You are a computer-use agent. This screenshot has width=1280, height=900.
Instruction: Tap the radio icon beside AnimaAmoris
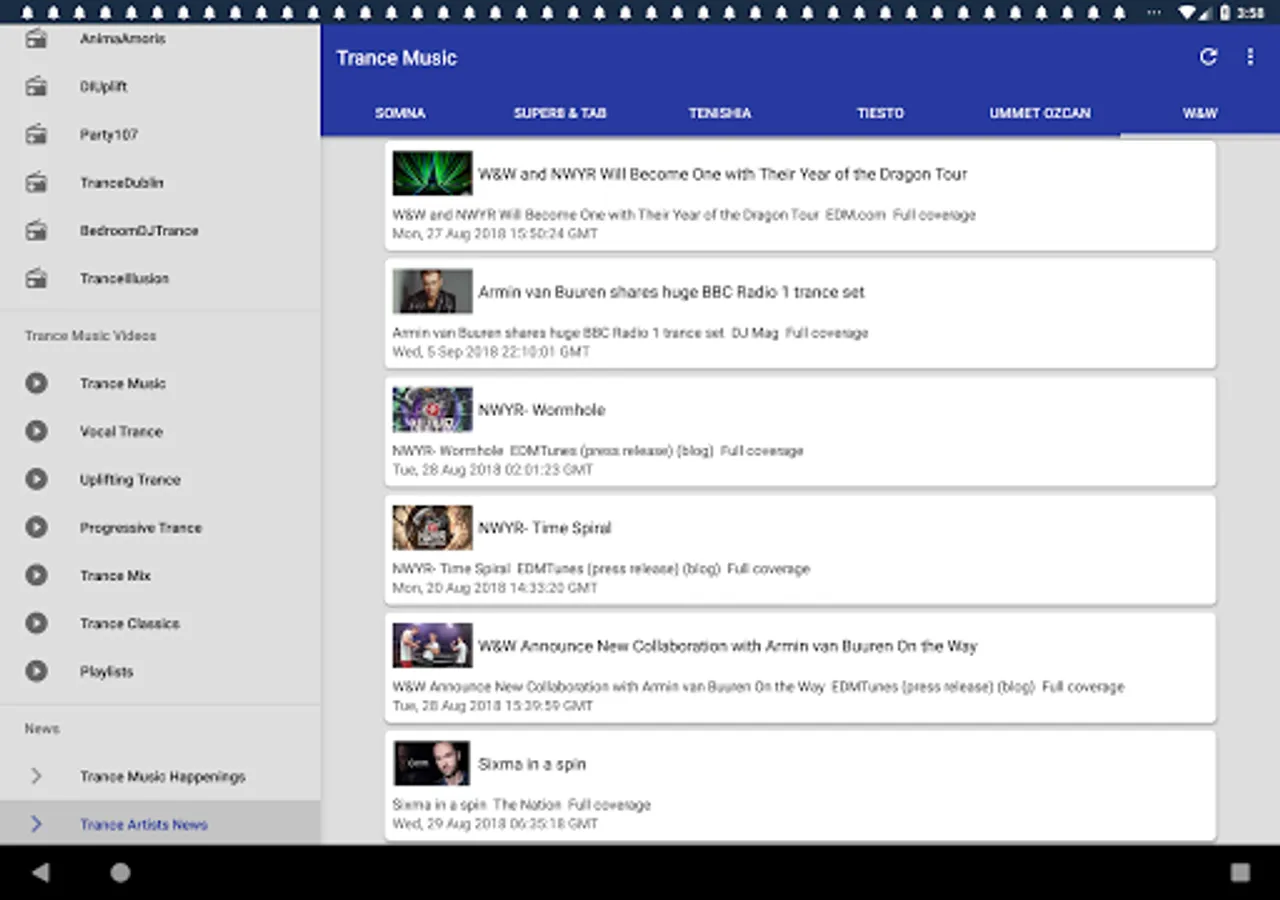(x=36, y=38)
